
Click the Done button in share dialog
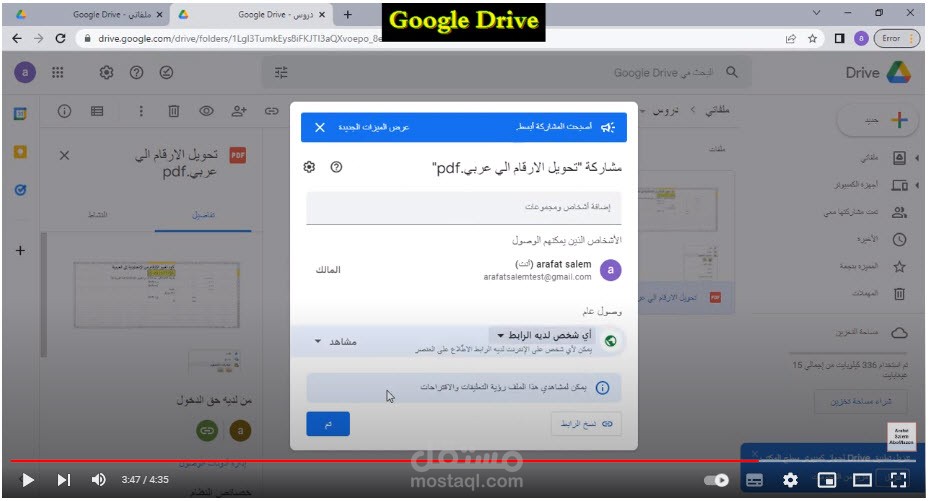click(328, 424)
